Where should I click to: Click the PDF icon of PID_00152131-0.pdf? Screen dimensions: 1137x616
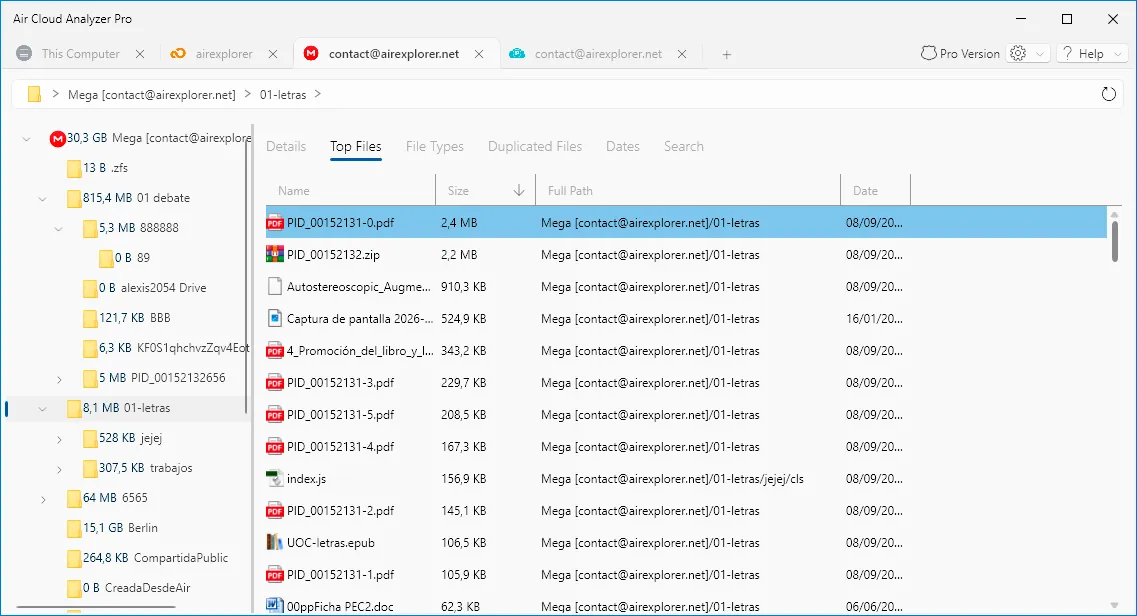click(x=274, y=222)
